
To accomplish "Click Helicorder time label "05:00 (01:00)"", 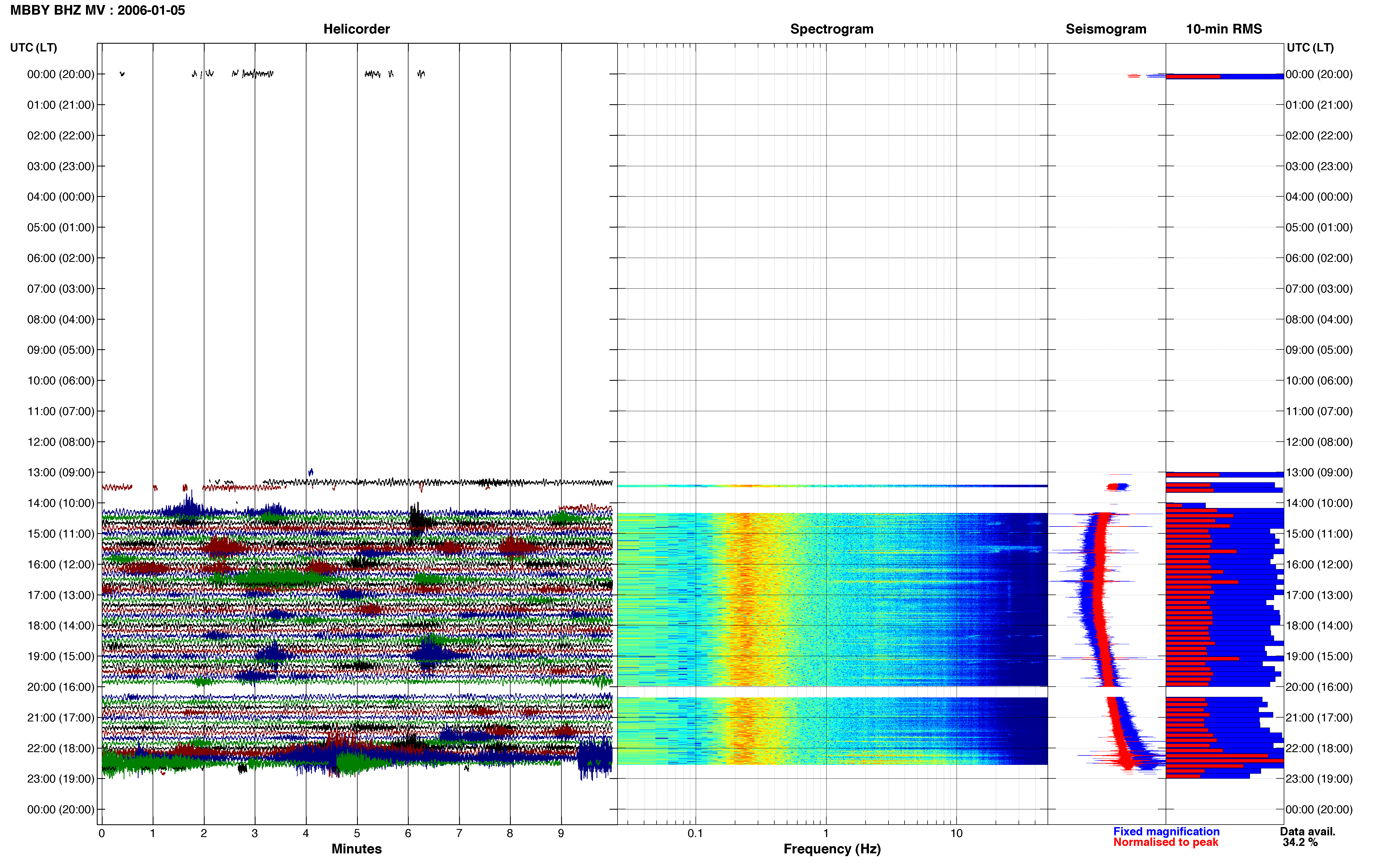I will tap(61, 228).
